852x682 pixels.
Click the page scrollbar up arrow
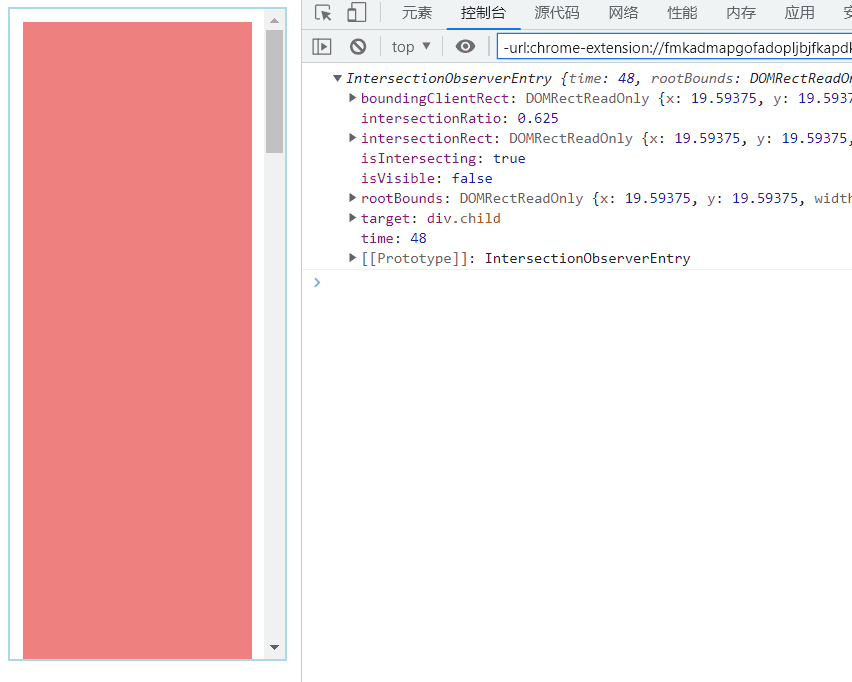(274, 21)
